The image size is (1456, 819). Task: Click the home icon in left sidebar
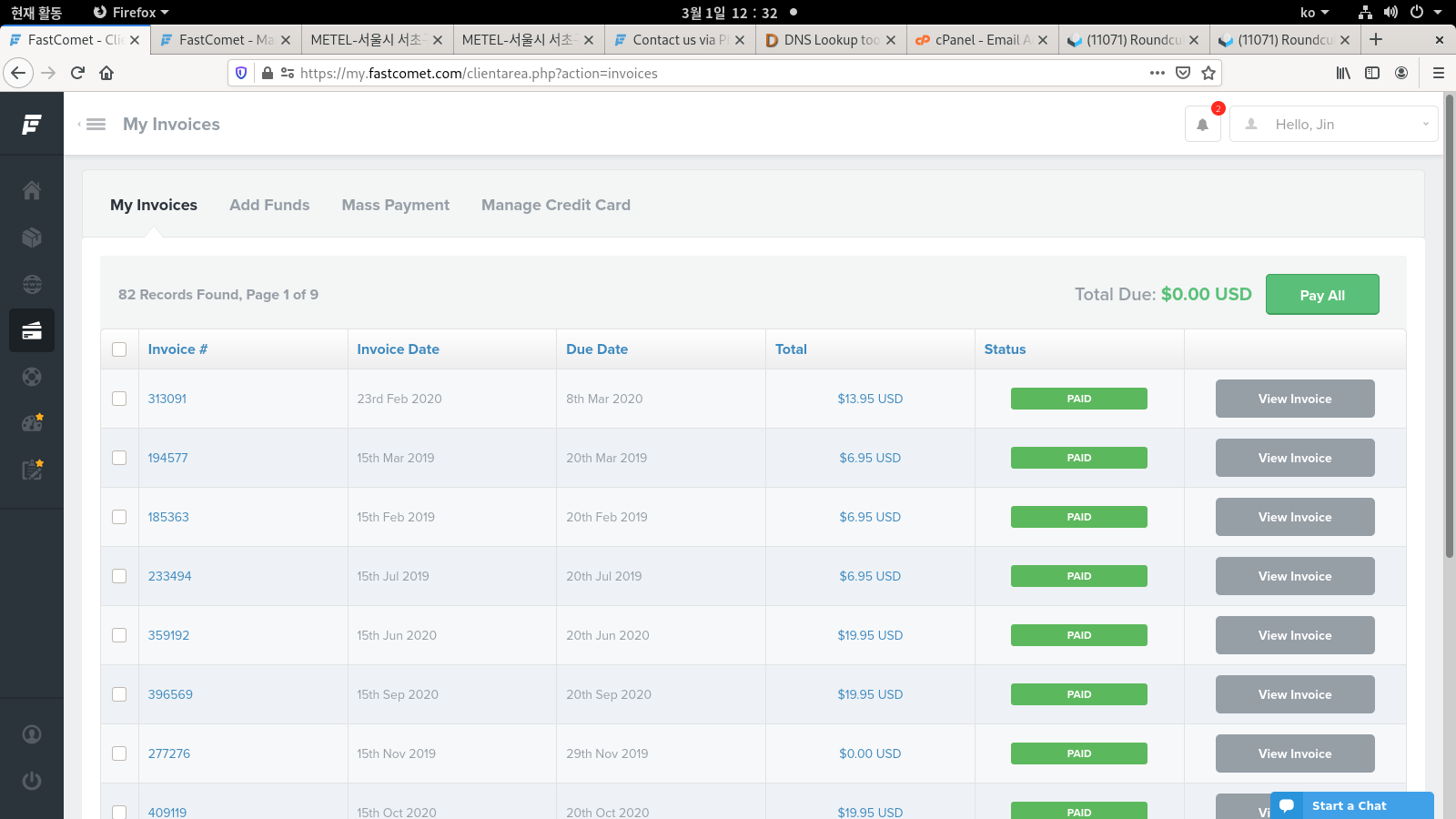click(x=32, y=190)
